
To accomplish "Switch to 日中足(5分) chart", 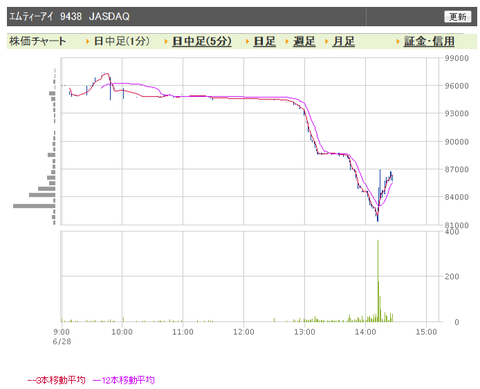I will (202, 41).
